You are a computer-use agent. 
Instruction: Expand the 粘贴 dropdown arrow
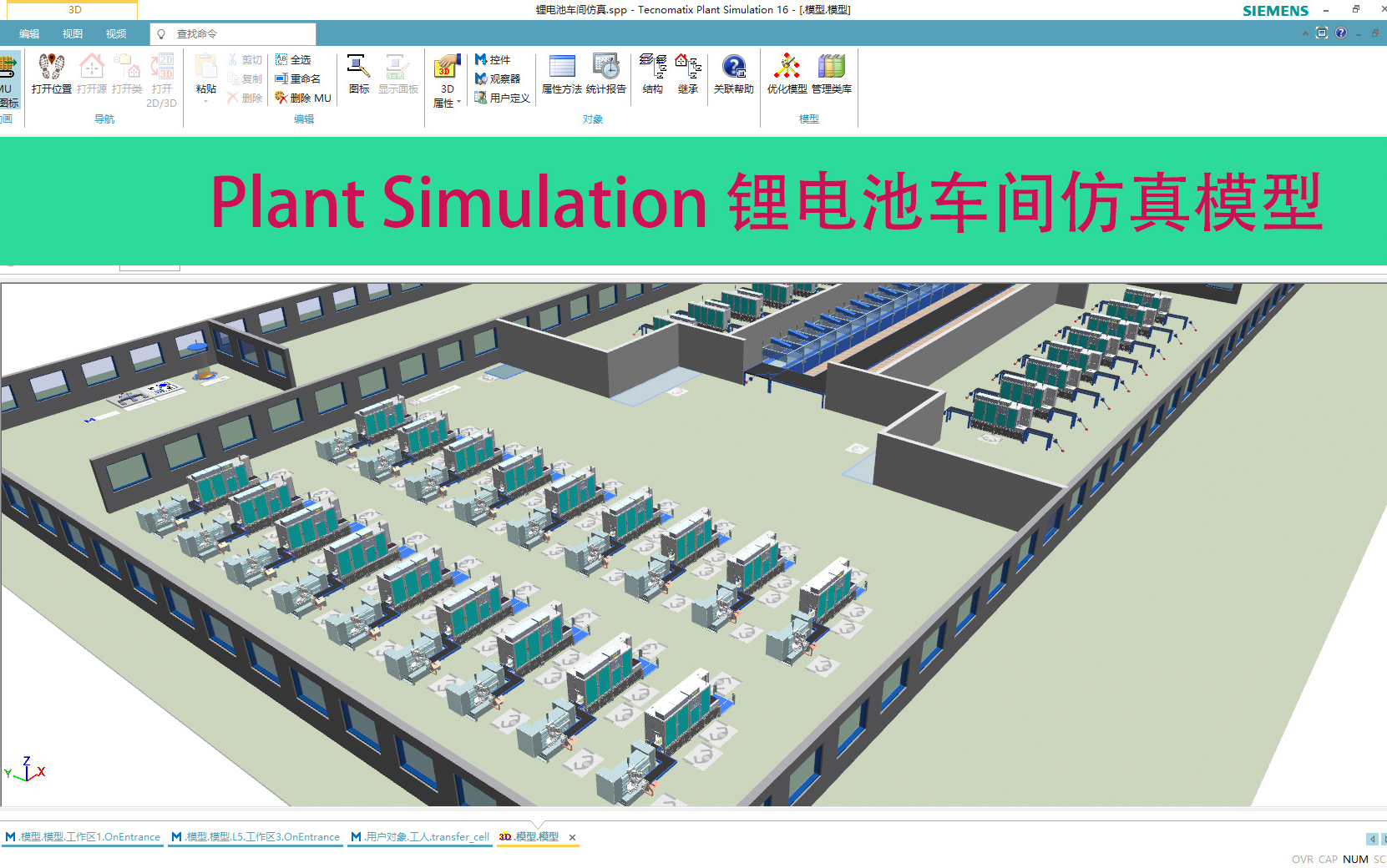click(206, 102)
